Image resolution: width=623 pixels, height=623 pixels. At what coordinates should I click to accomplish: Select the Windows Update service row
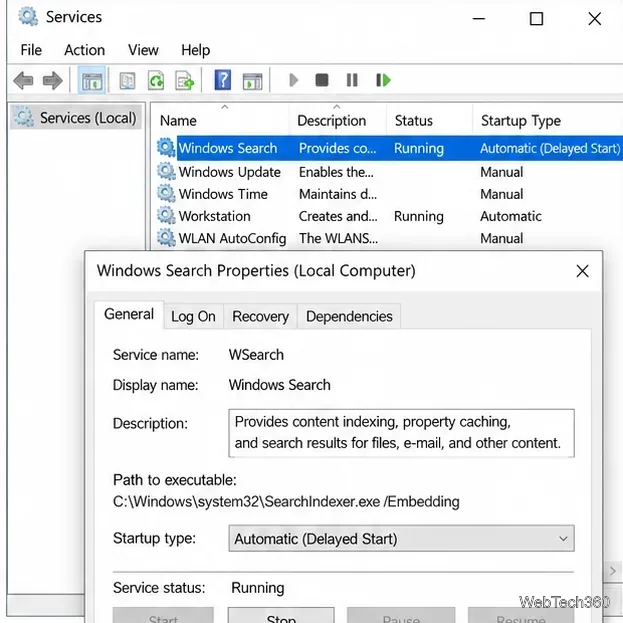pos(389,172)
